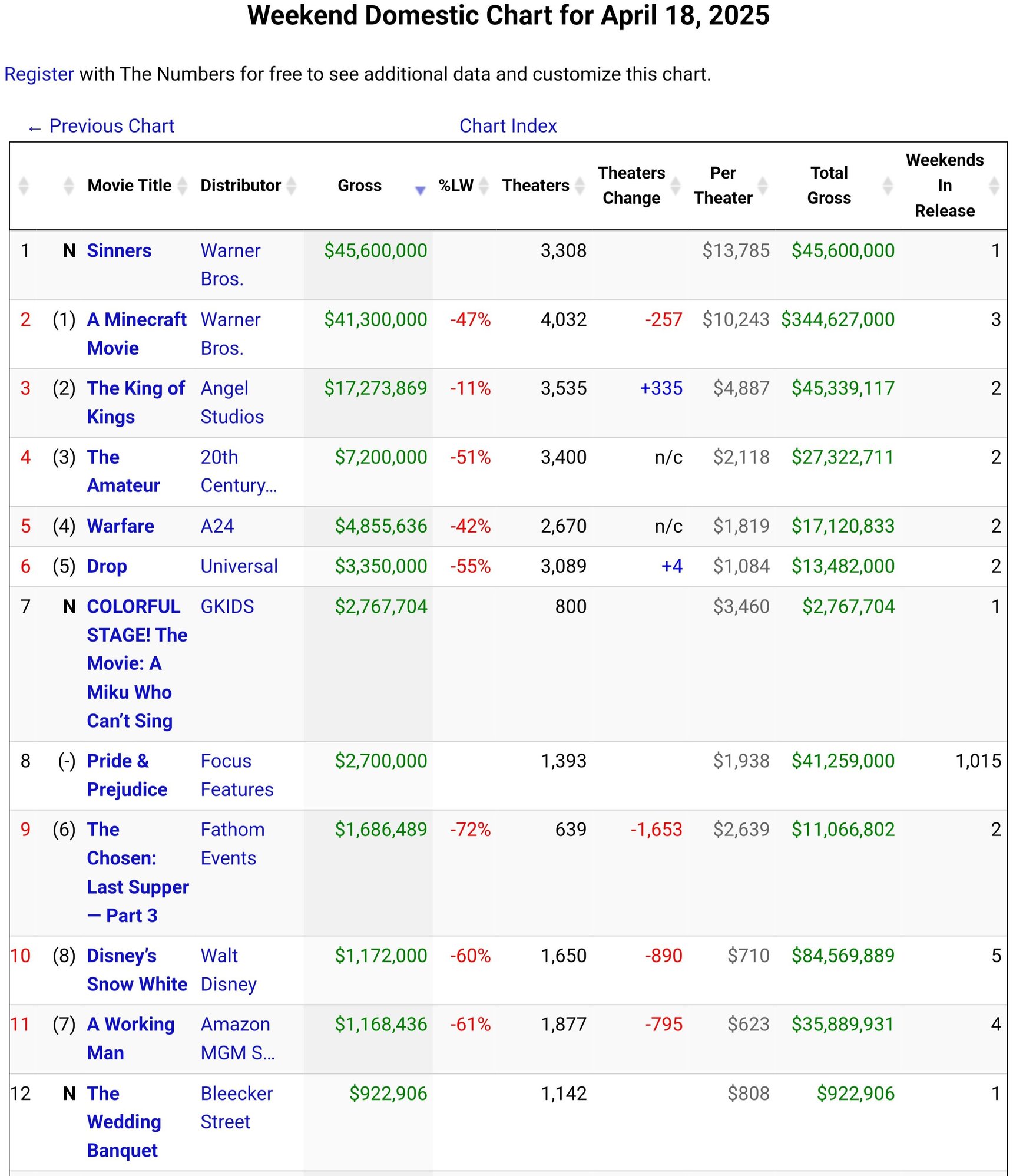Open the Angel Studios distributor link
Image resolution: width=1013 pixels, height=1176 pixels.
tap(232, 402)
